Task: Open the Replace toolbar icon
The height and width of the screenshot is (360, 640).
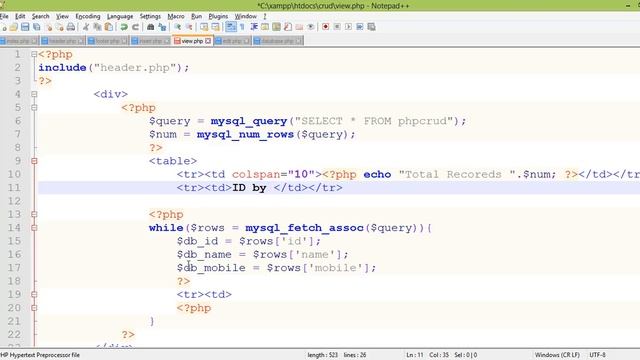Action: pos(162,27)
